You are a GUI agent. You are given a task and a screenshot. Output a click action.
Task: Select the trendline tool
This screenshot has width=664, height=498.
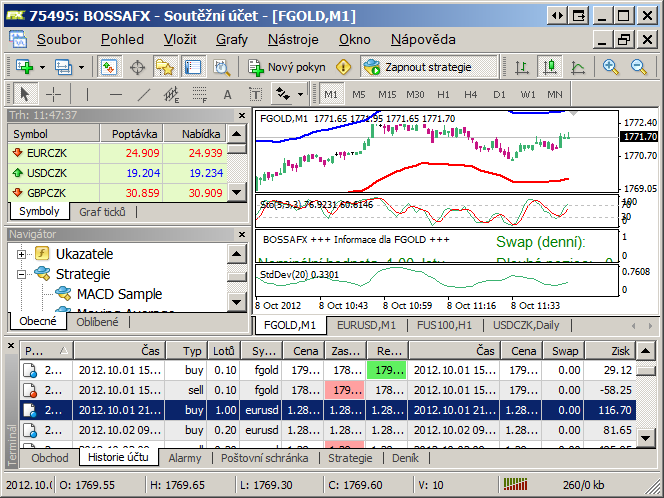144,94
